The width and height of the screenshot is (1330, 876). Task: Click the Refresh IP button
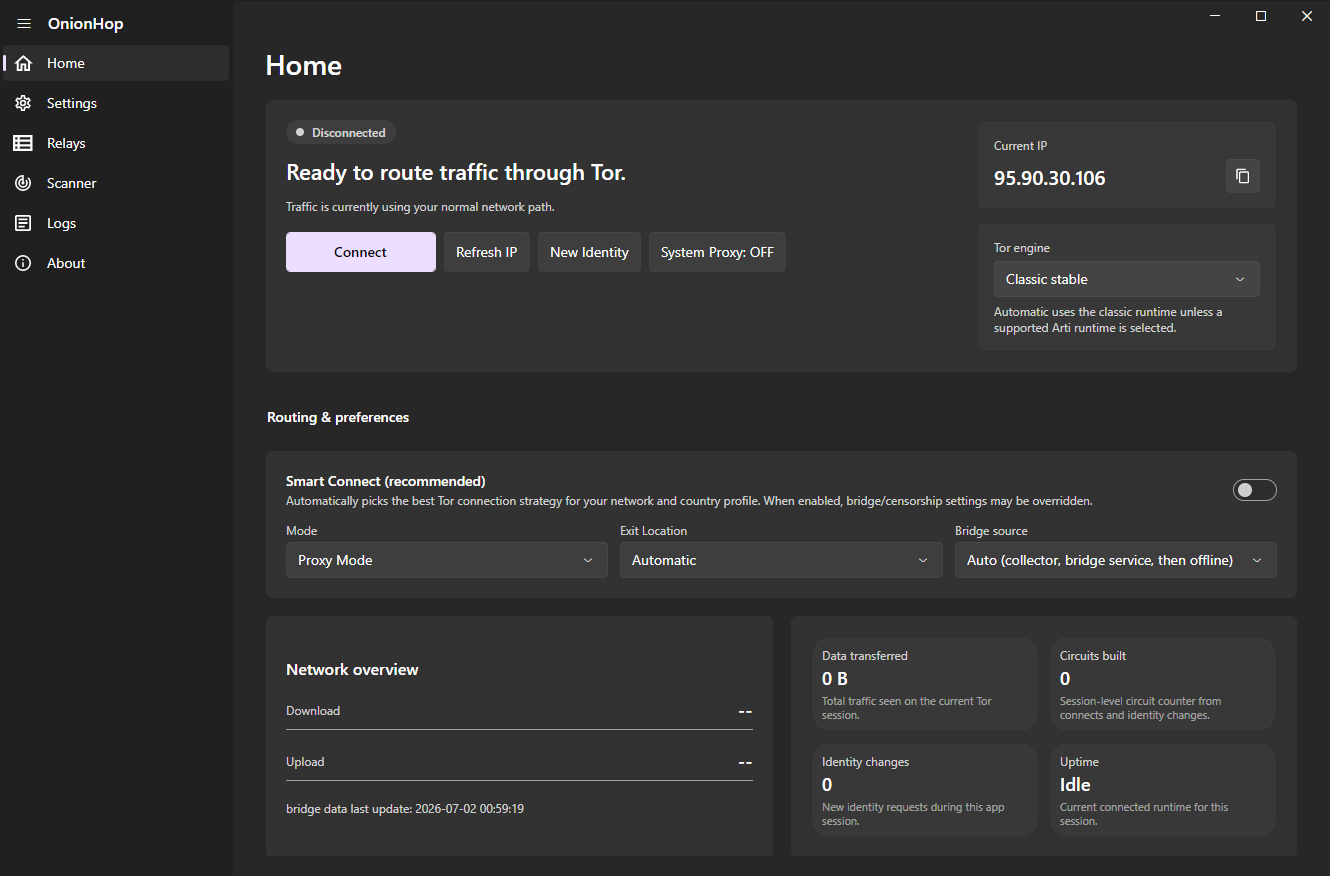[487, 252]
